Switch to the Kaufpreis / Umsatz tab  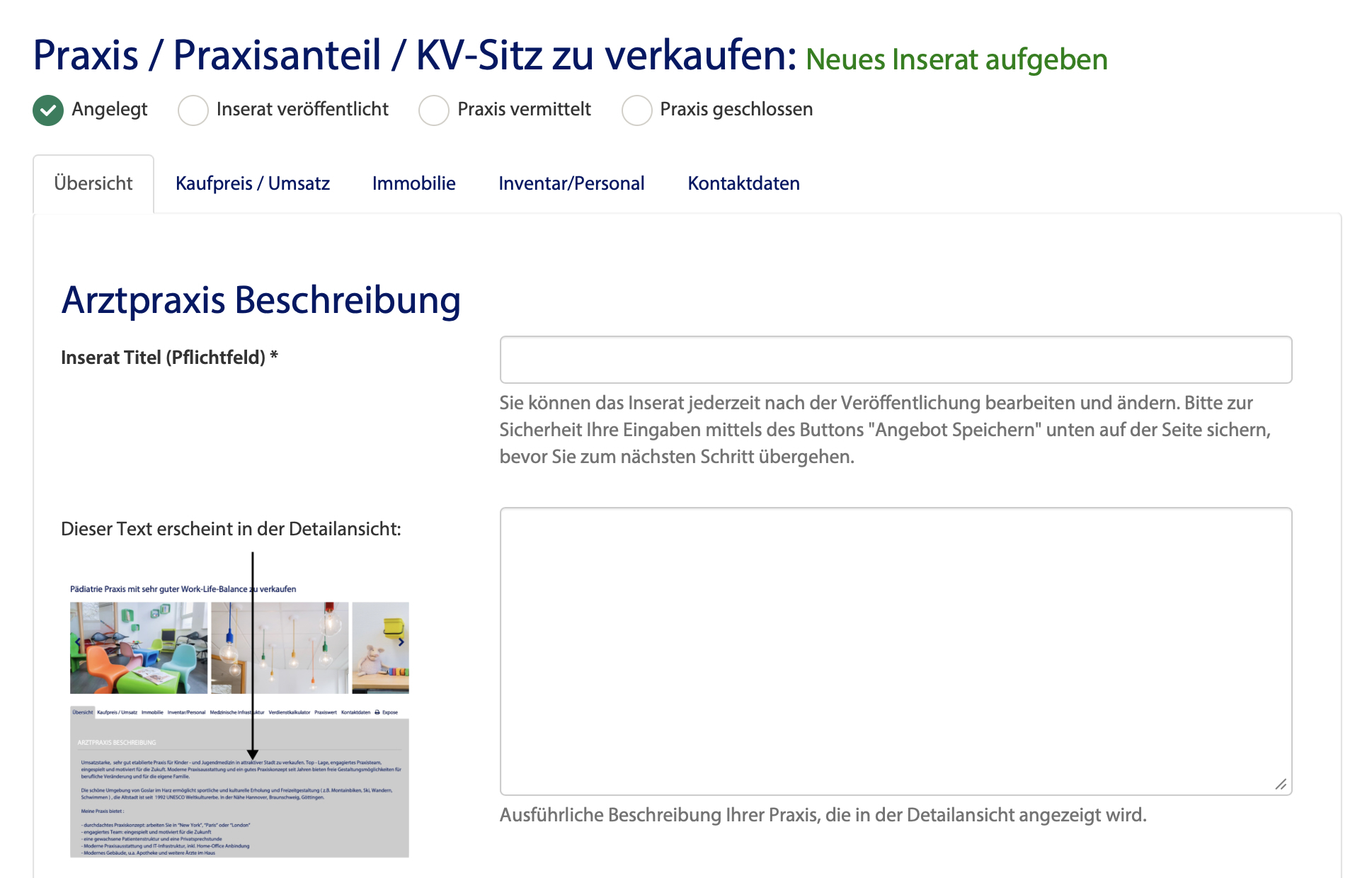(253, 183)
